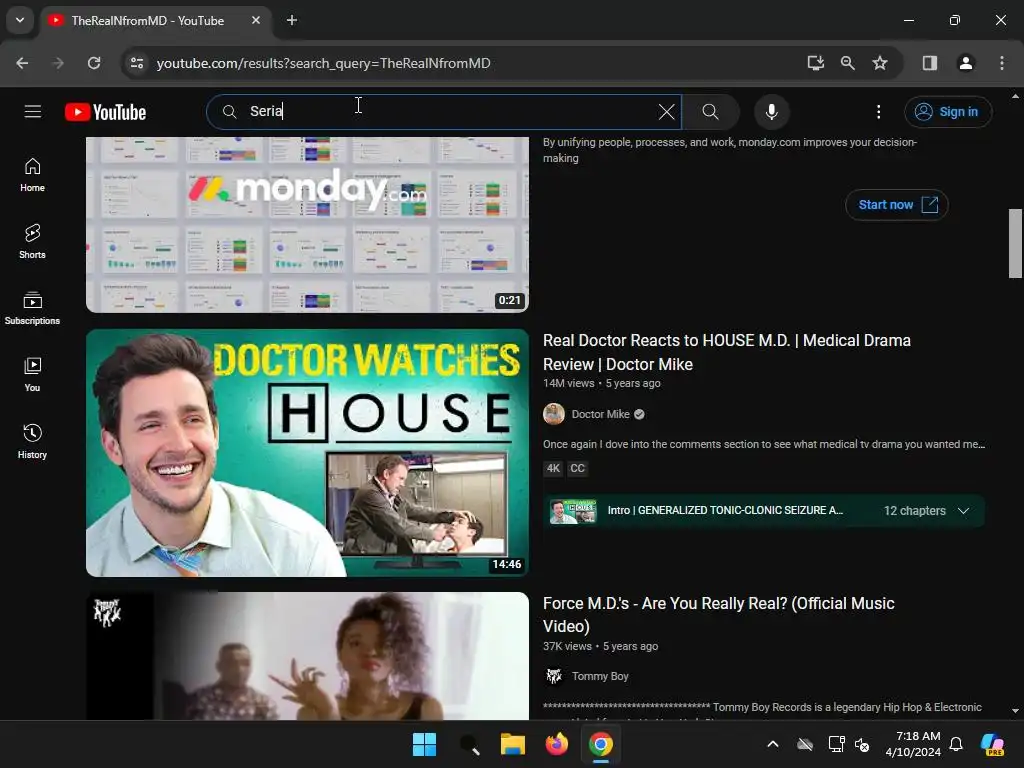The width and height of the screenshot is (1024, 768).
Task: Toggle the Chrome side panel
Action: [930, 63]
